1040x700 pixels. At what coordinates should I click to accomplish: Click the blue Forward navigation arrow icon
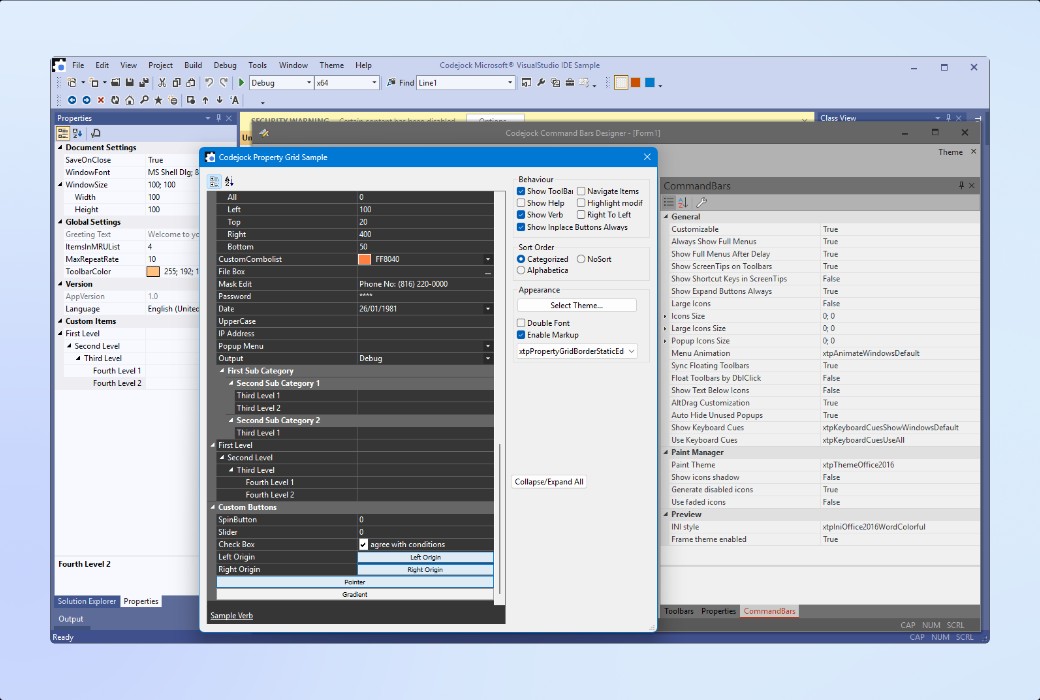tap(86, 100)
